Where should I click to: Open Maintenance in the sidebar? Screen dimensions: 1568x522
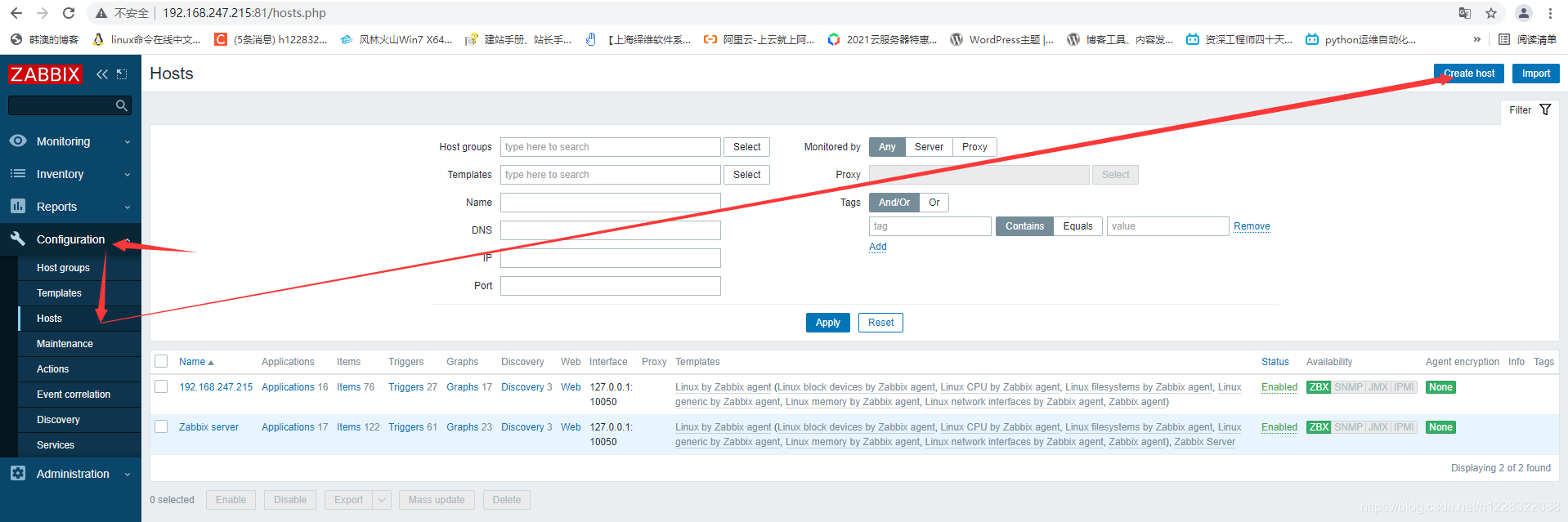tap(65, 344)
